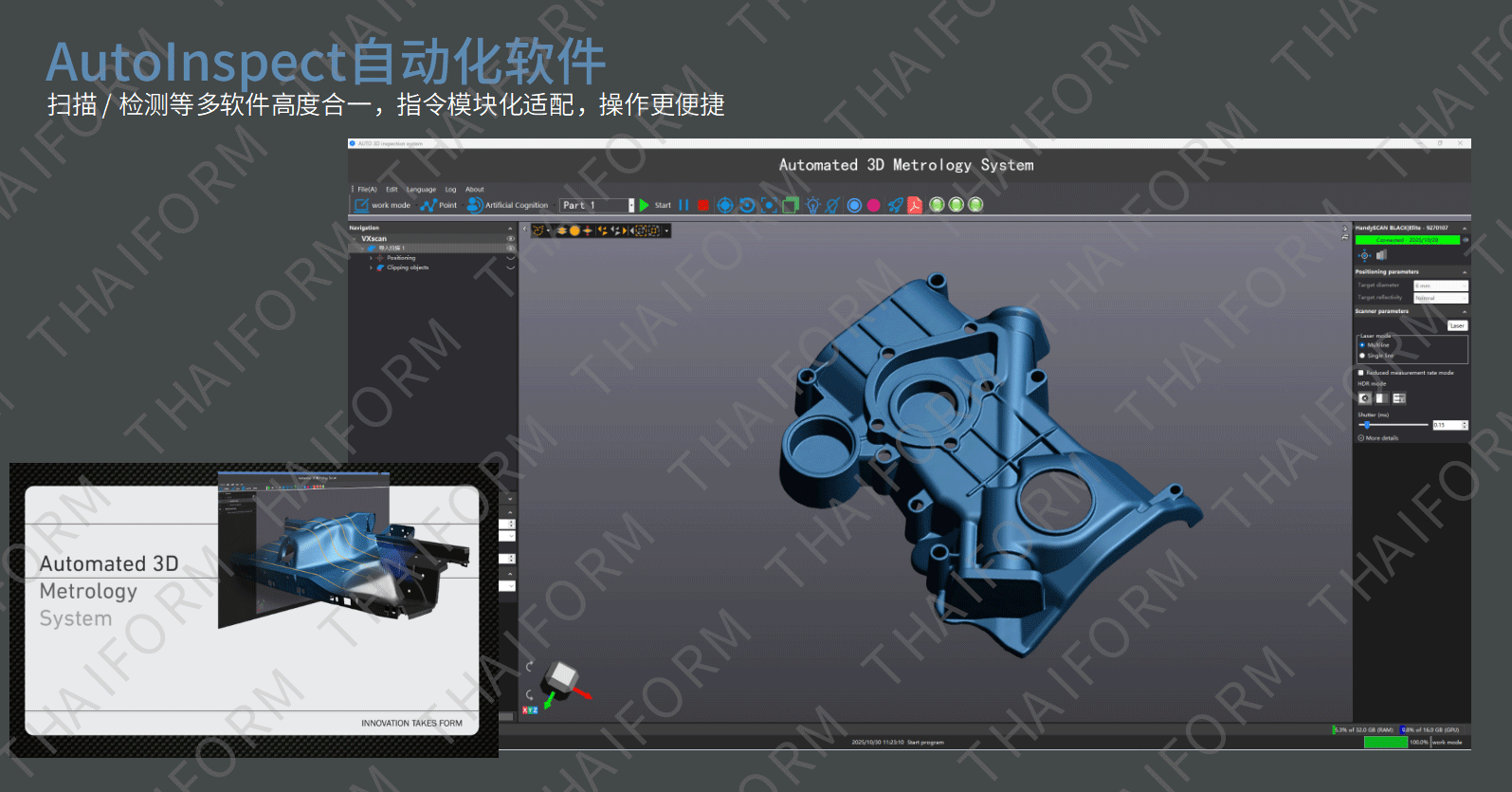The image size is (1512, 792).
Task: Click the Shutter value input field
Action: point(1446,425)
